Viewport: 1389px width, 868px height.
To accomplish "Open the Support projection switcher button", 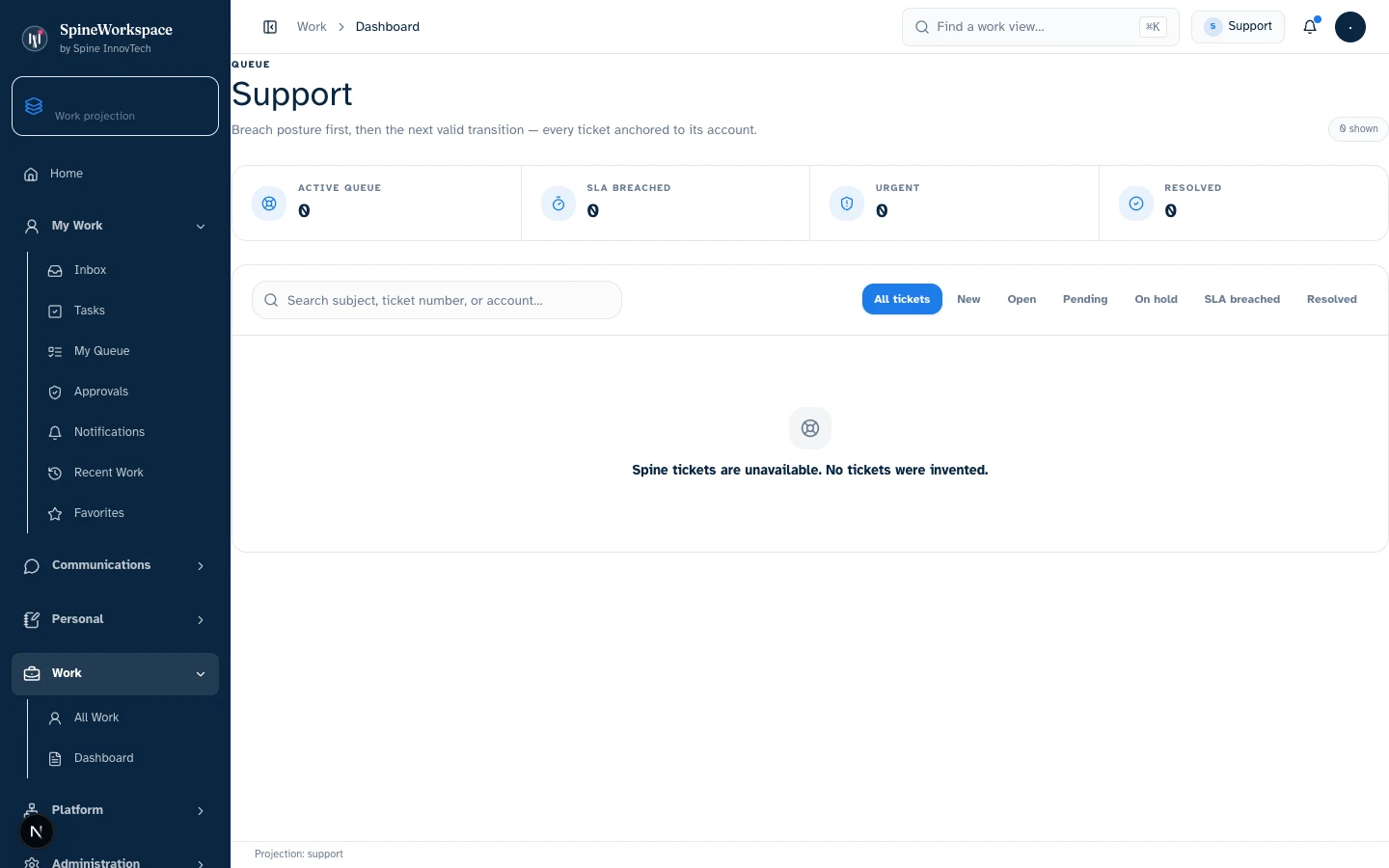I will point(1238,27).
